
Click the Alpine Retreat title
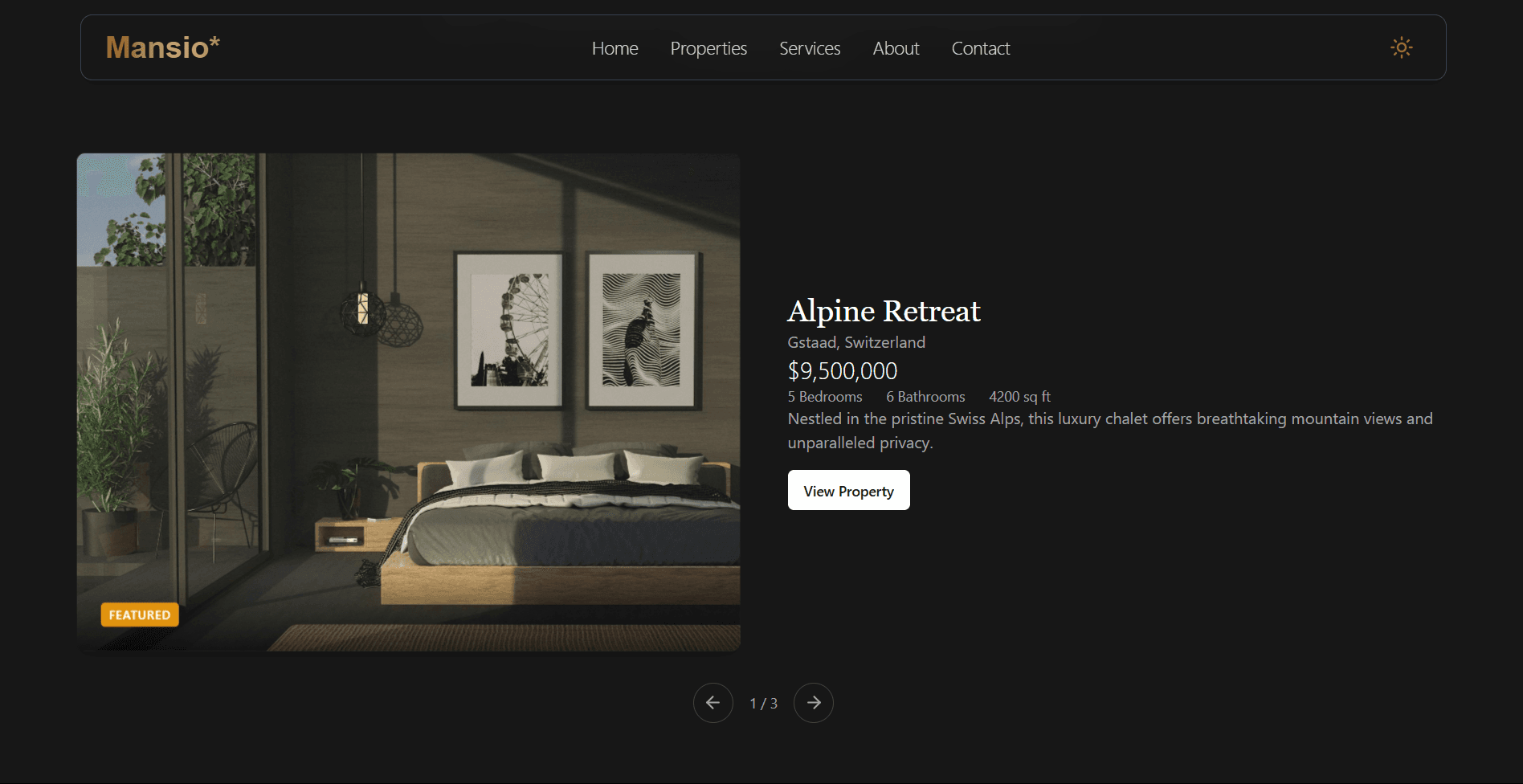(x=884, y=311)
